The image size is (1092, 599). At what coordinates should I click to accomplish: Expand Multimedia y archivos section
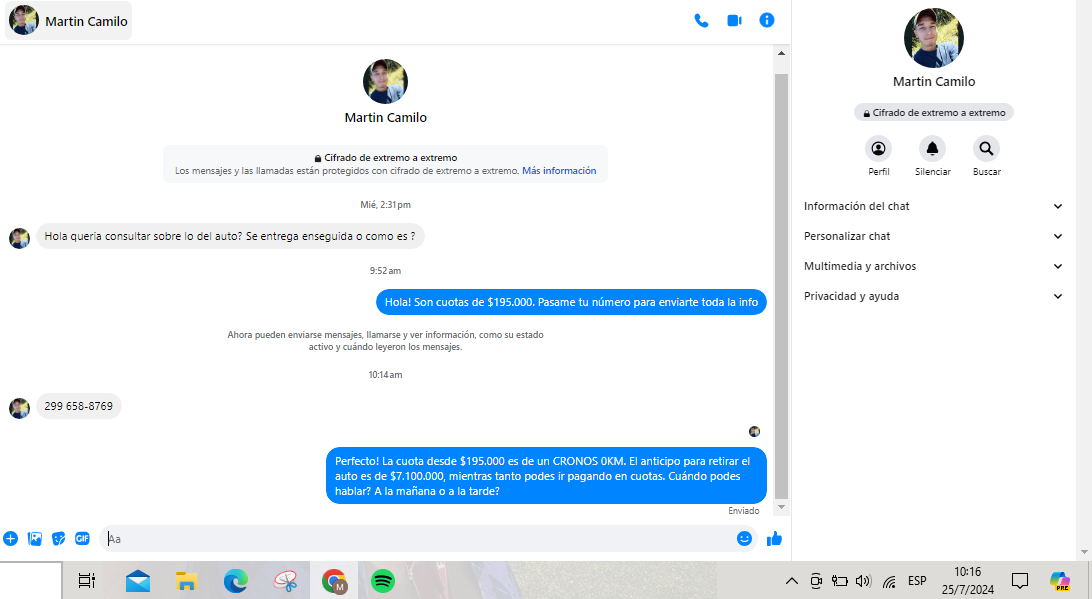point(933,266)
